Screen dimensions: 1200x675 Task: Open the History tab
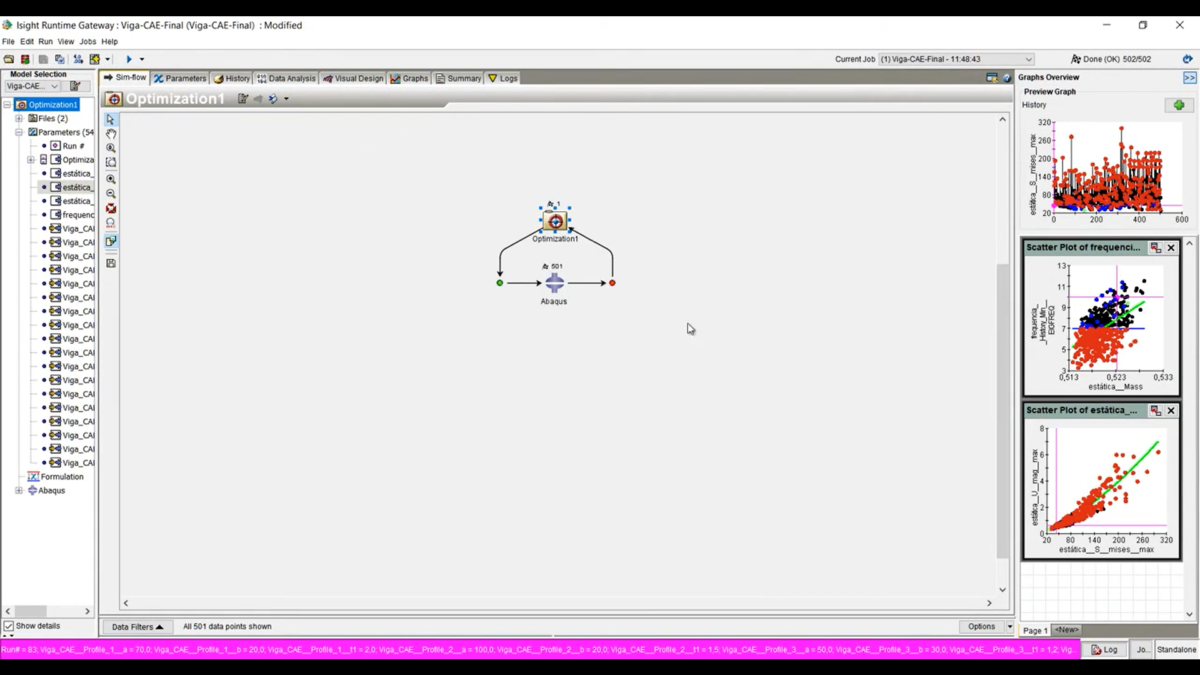tap(232, 78)
